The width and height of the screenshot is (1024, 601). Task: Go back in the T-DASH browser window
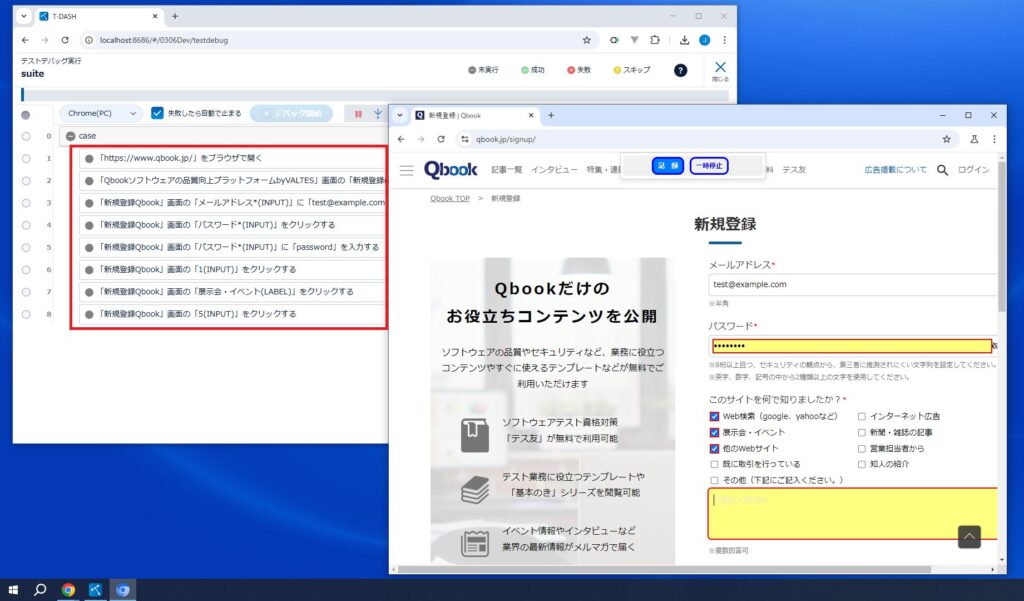(x=25, y=40)
